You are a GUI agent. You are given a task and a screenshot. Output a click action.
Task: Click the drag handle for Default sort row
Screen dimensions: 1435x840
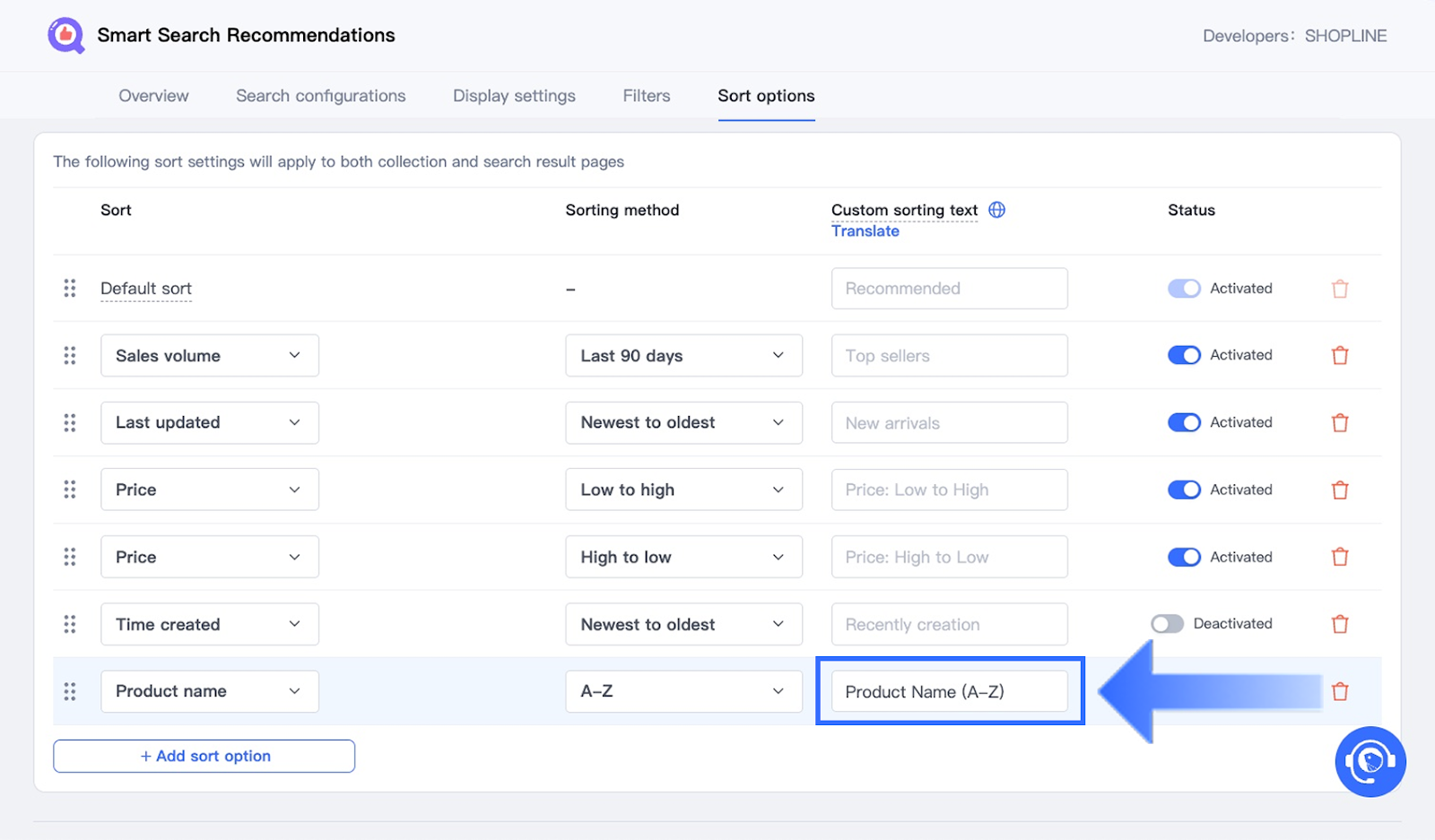[70, 289]
